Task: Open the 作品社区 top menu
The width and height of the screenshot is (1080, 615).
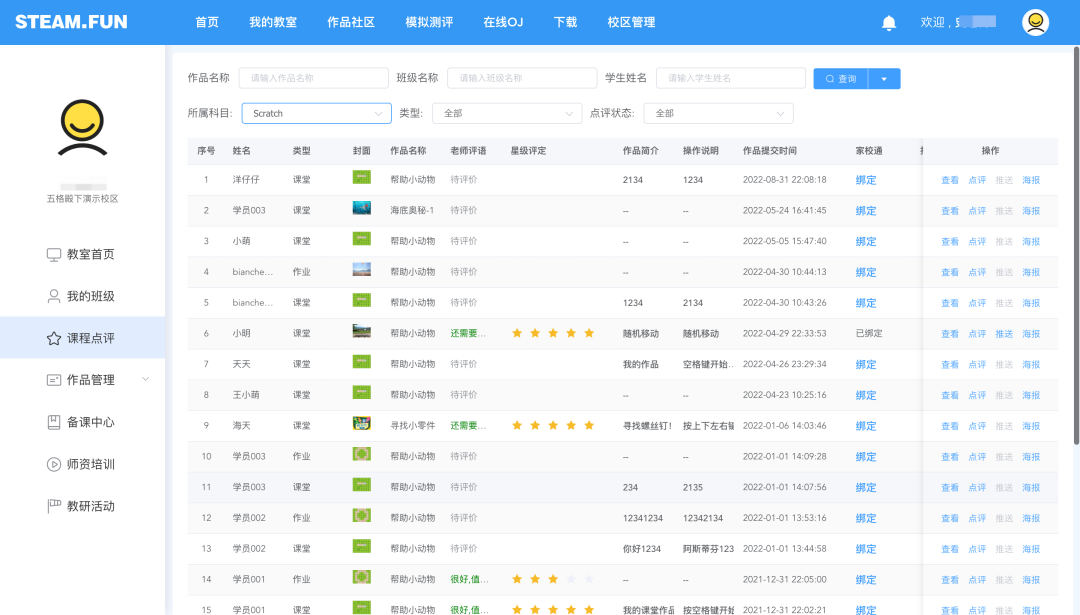Action: (351, 22)
